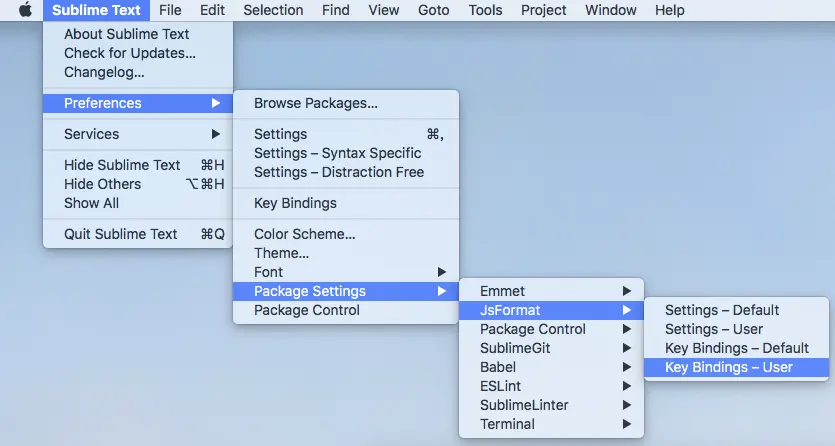This screenshot has width=835, height=446.
Task: Open the Goto menu in menu bar
Action: click(431, 11)
